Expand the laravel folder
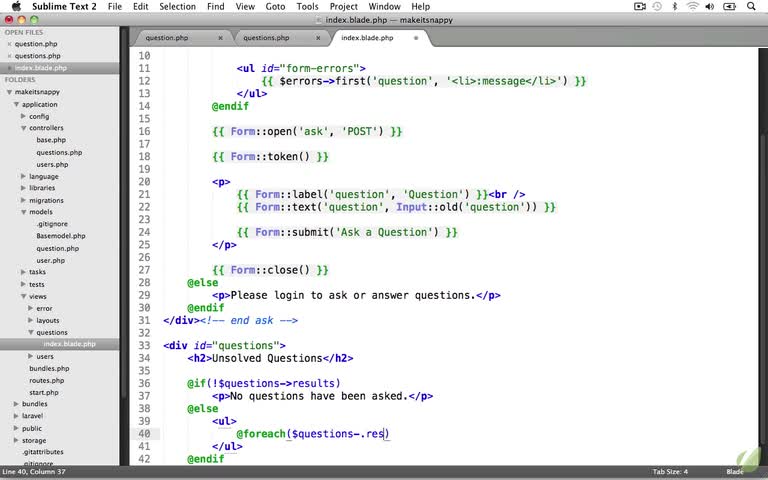This screenshot has height=480, width=768. (x=16, y=416)
